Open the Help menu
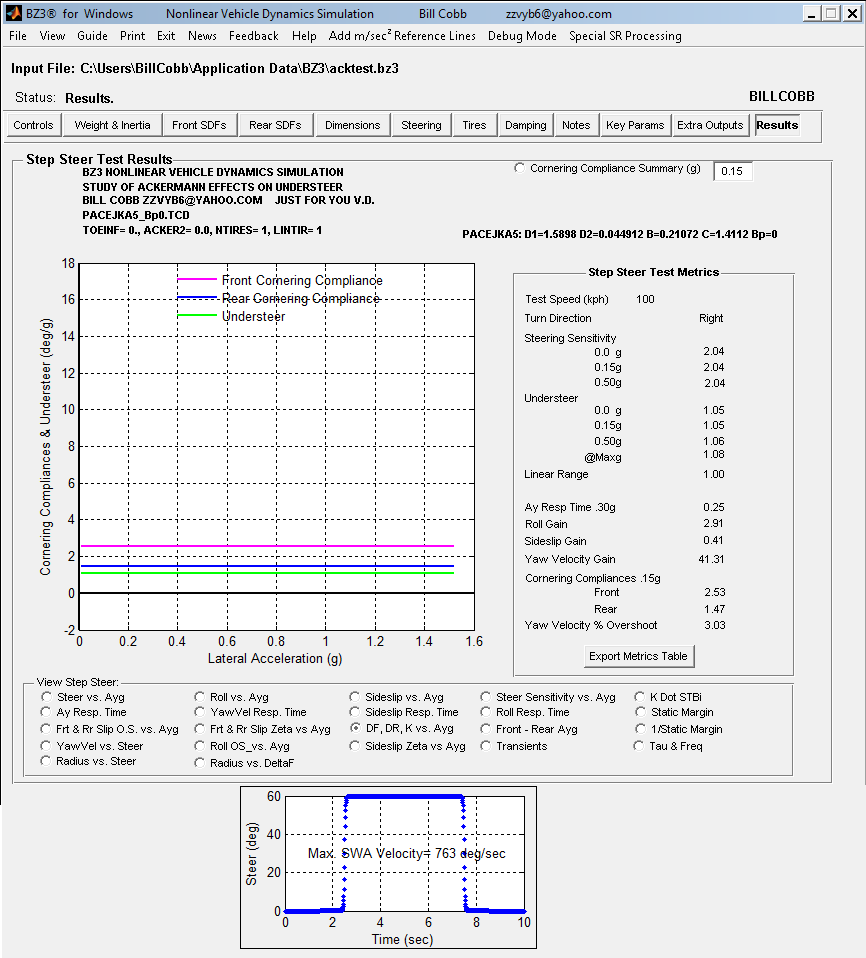This screenshot has height=958, width=866. [x=304, y=36]
